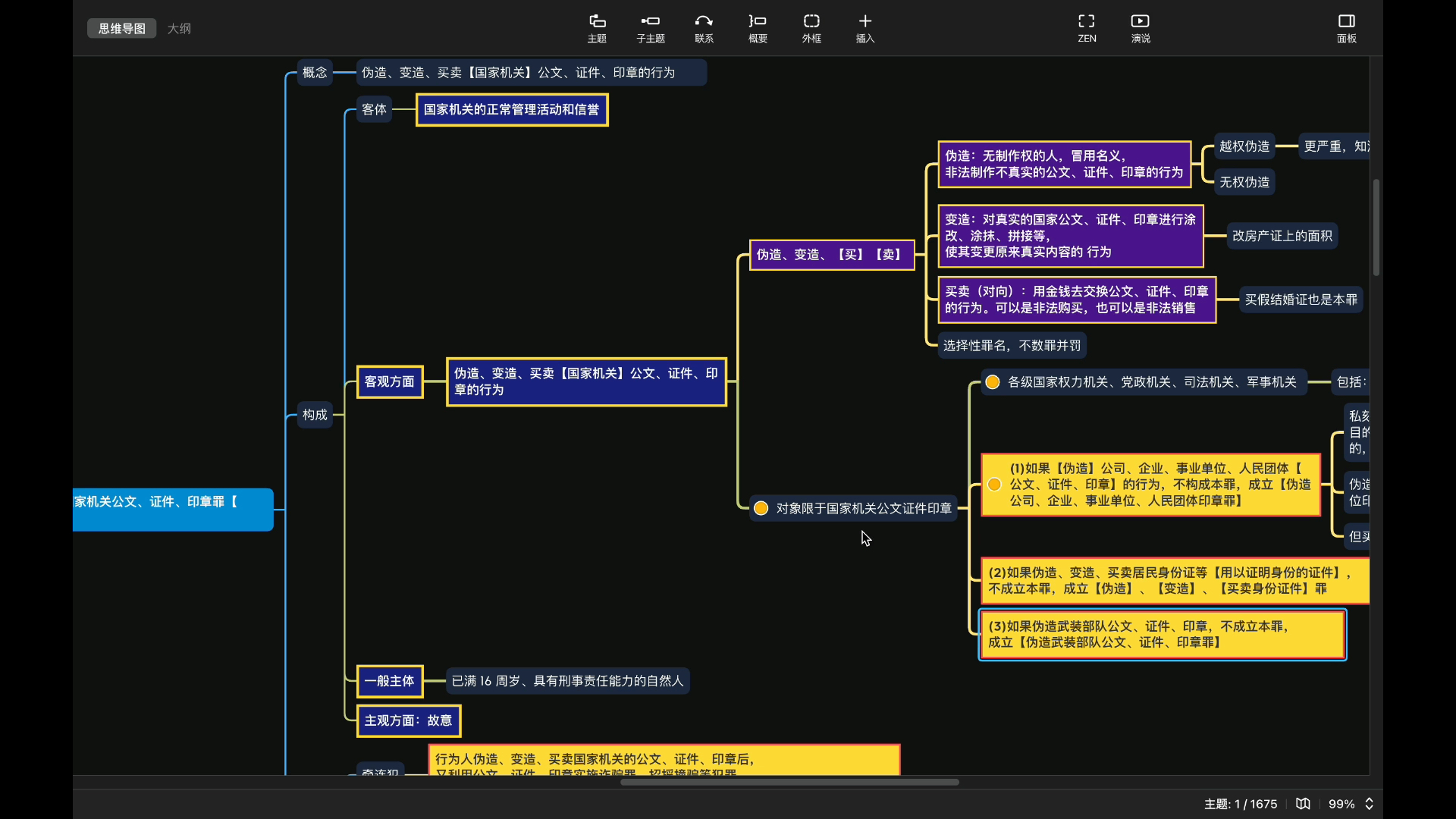Select 对象限于国家机关公文证件印章 node
This screenshot has height=819, width=1456.
(x=854, y=508)
